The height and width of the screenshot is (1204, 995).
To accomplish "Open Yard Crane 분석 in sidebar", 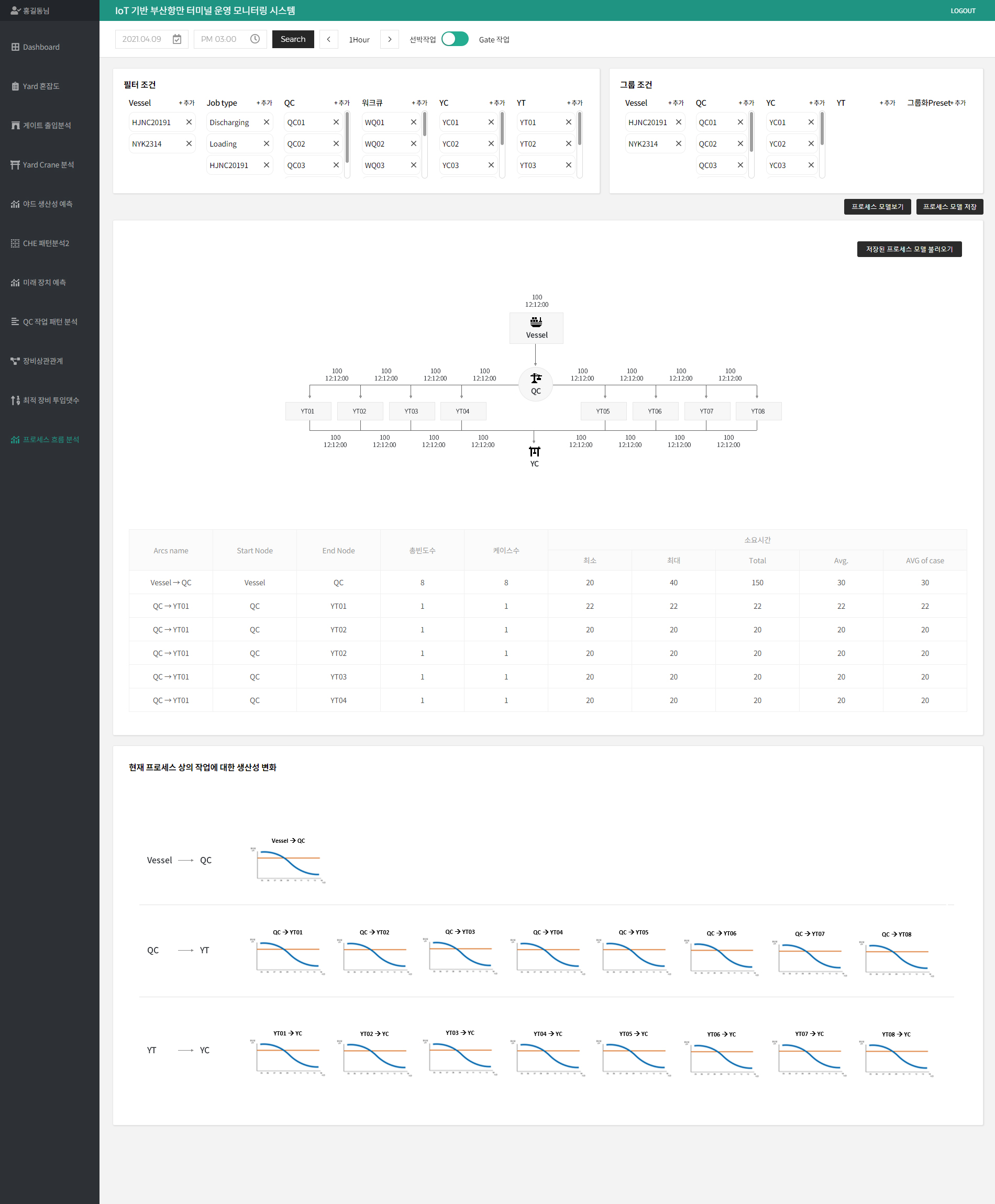I will (x=48, y=165).
